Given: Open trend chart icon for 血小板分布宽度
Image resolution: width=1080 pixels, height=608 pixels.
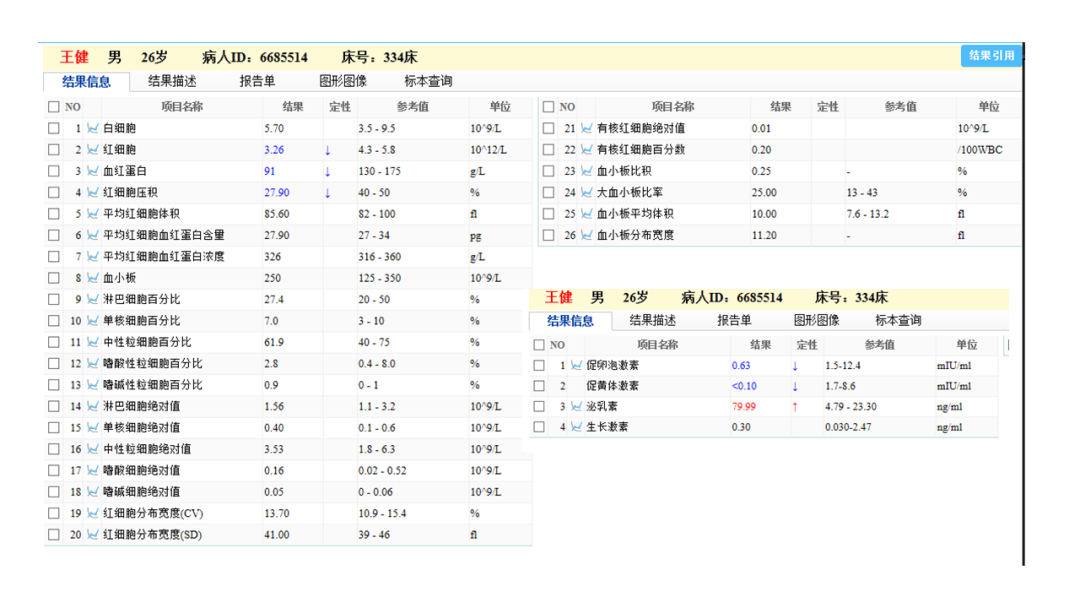Looking at the screenshot, I should [586, 235].
